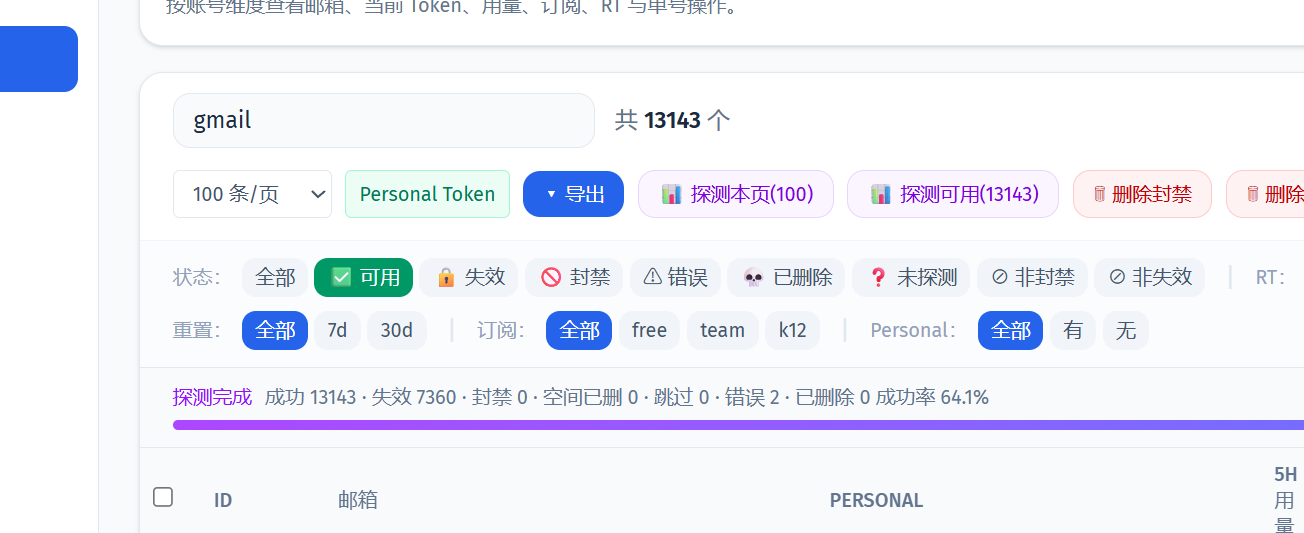
Task: Click 探测可用(13143) probe available button
Action: pyautogui.click(x=953, y=194)
